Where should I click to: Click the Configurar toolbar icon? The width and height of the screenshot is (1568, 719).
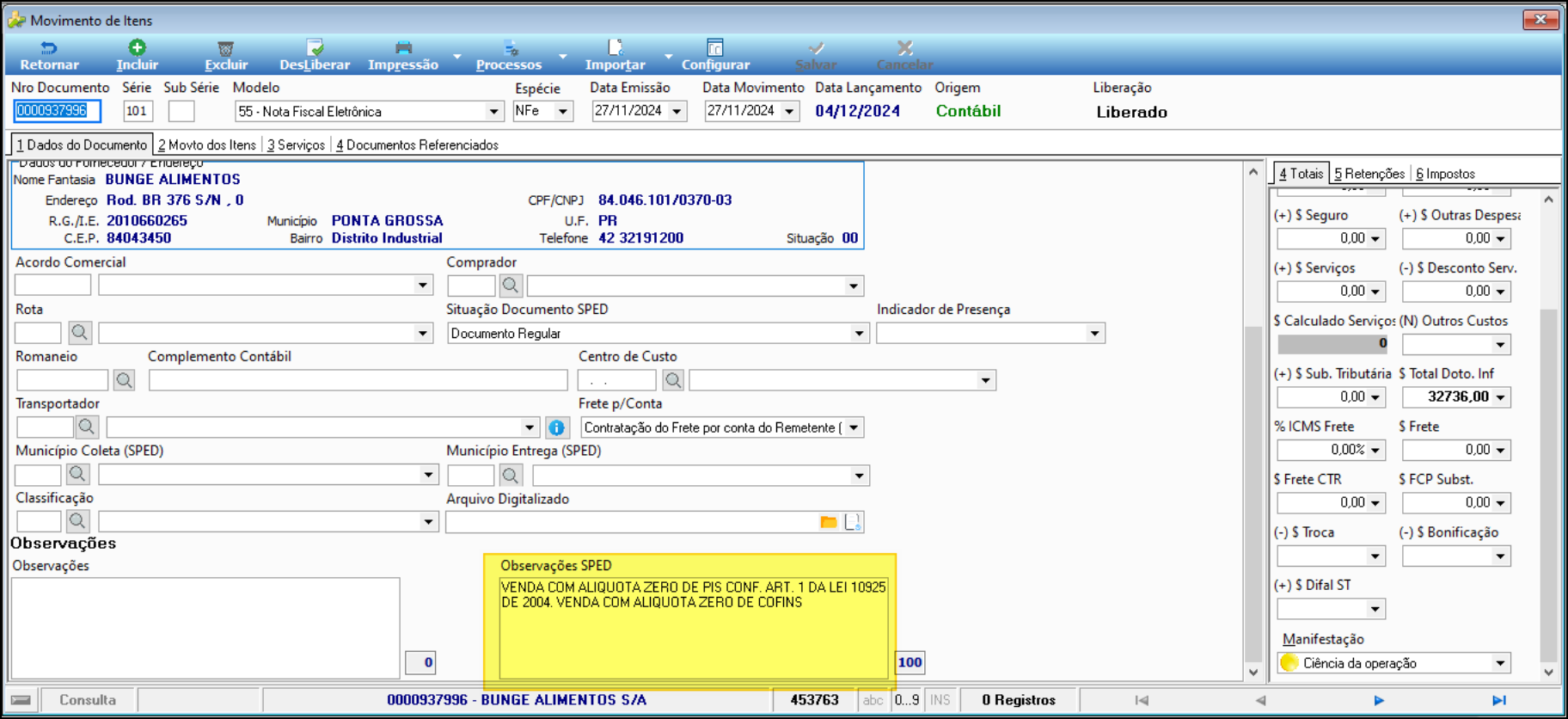(x=715, y=48)
